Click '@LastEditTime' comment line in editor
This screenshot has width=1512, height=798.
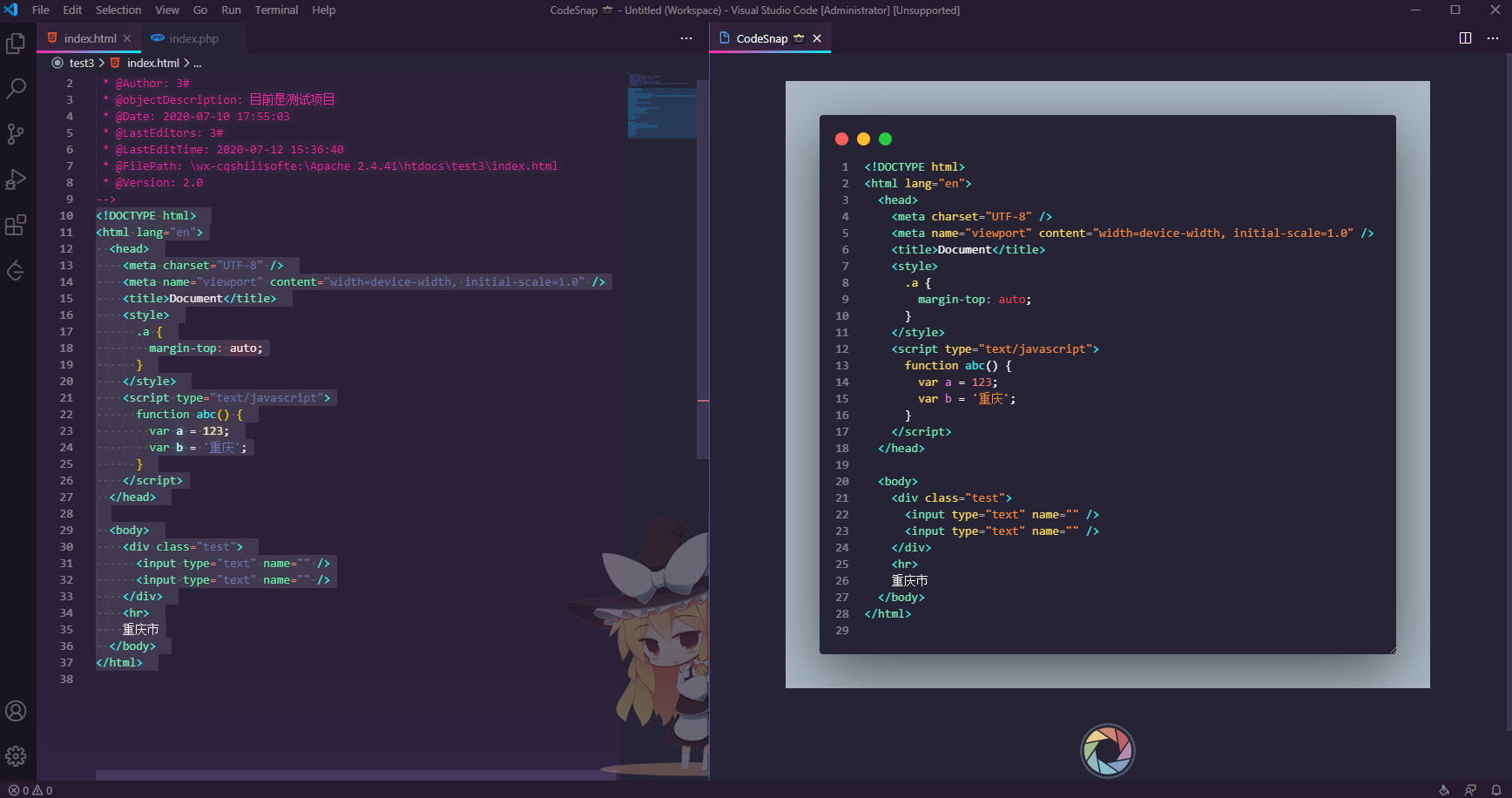tap(223, 149)
